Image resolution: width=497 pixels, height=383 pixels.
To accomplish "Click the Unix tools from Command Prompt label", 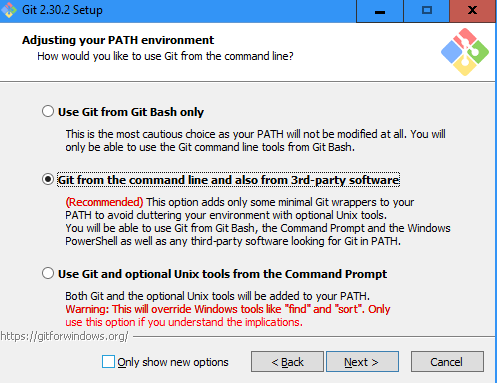I will (x=222, y=274).
